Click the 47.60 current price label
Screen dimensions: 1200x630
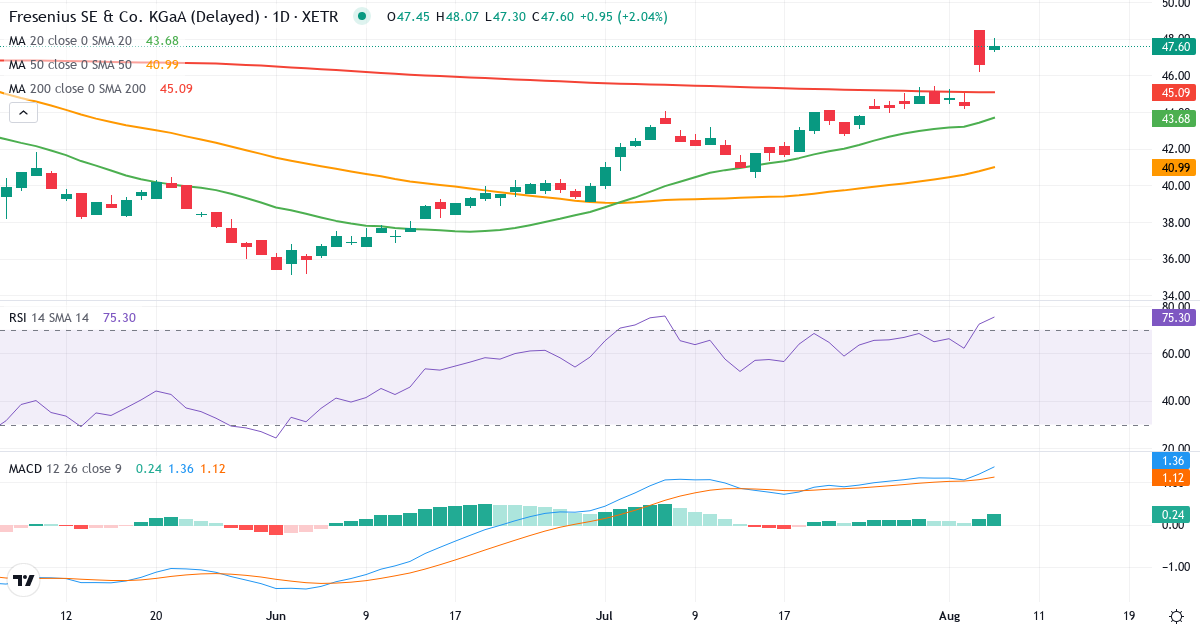coord(1174,46)
